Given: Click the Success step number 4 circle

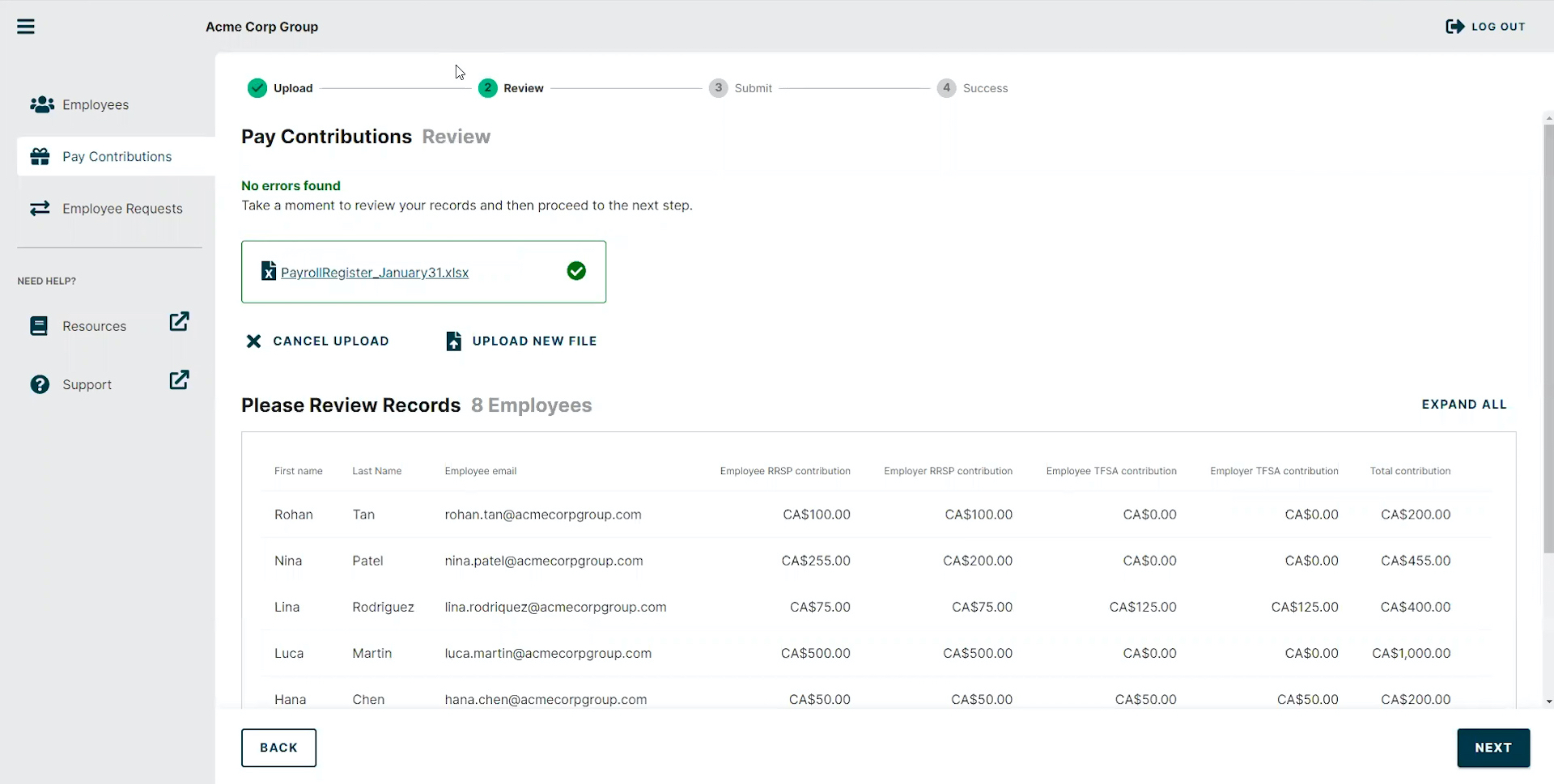Looking at the screenshot, I should tap(947, 88).
